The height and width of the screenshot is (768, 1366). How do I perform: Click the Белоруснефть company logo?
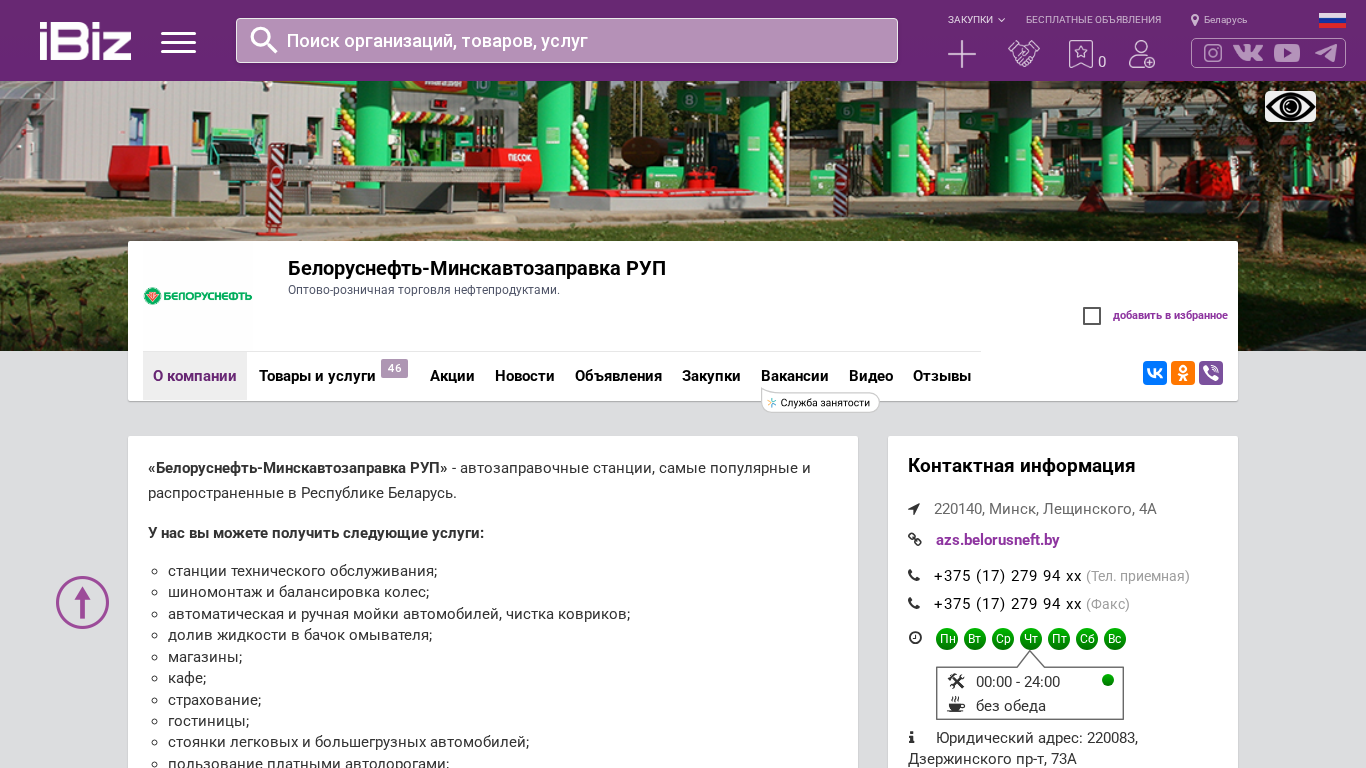pyautogui.click(x=198, y=296)
